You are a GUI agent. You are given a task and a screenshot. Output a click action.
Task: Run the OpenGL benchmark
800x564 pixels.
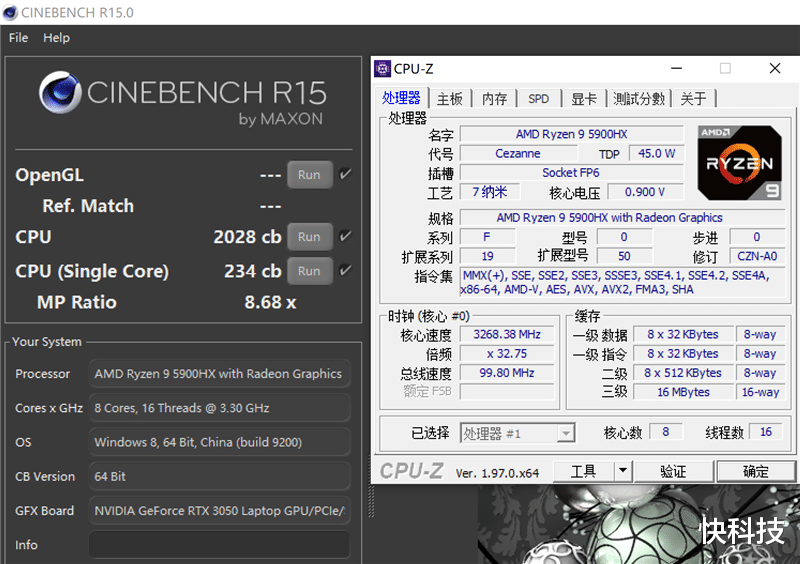point(309,175)
